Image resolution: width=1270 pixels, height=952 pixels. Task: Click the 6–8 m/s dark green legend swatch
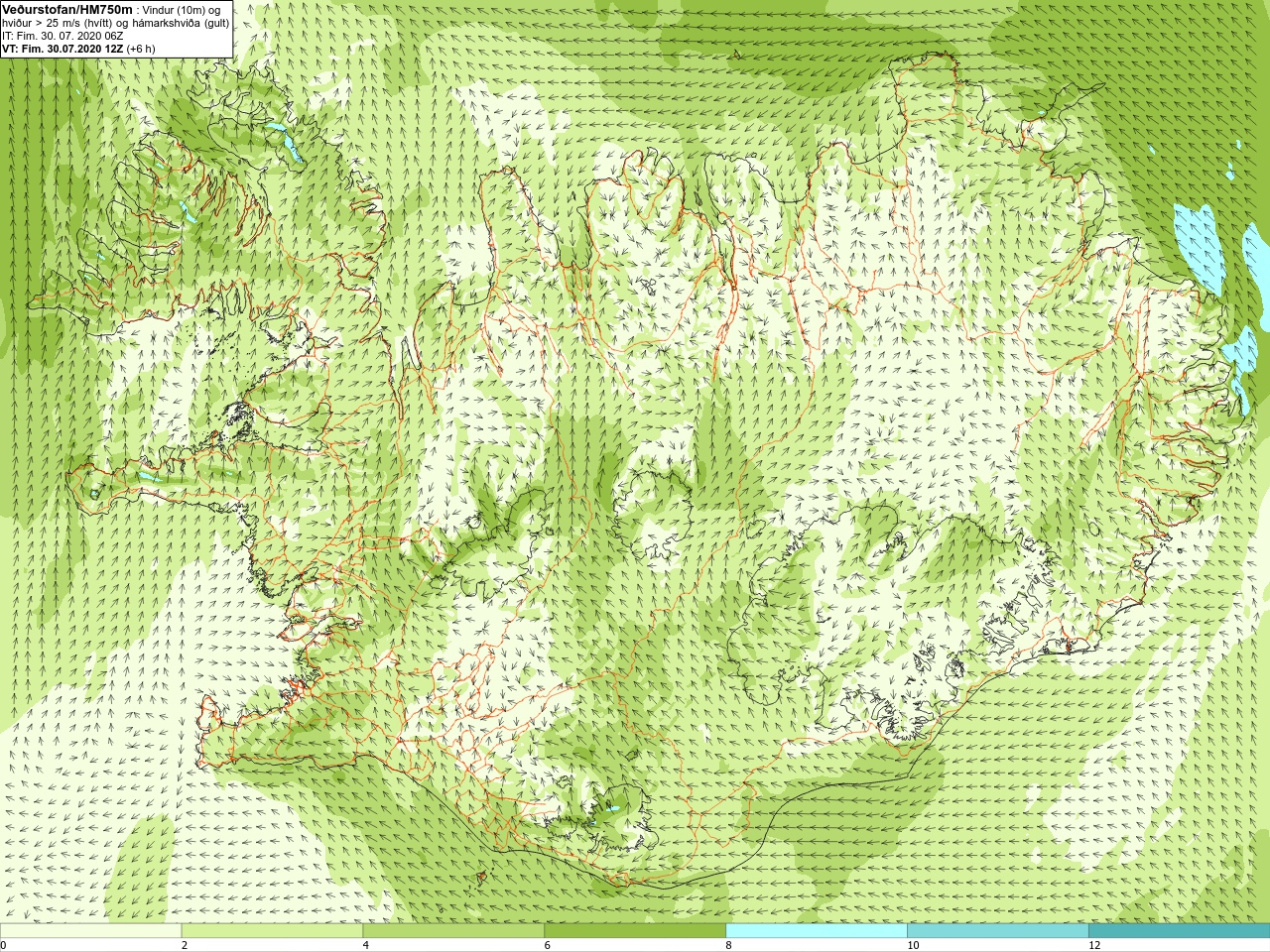[635, 931]
